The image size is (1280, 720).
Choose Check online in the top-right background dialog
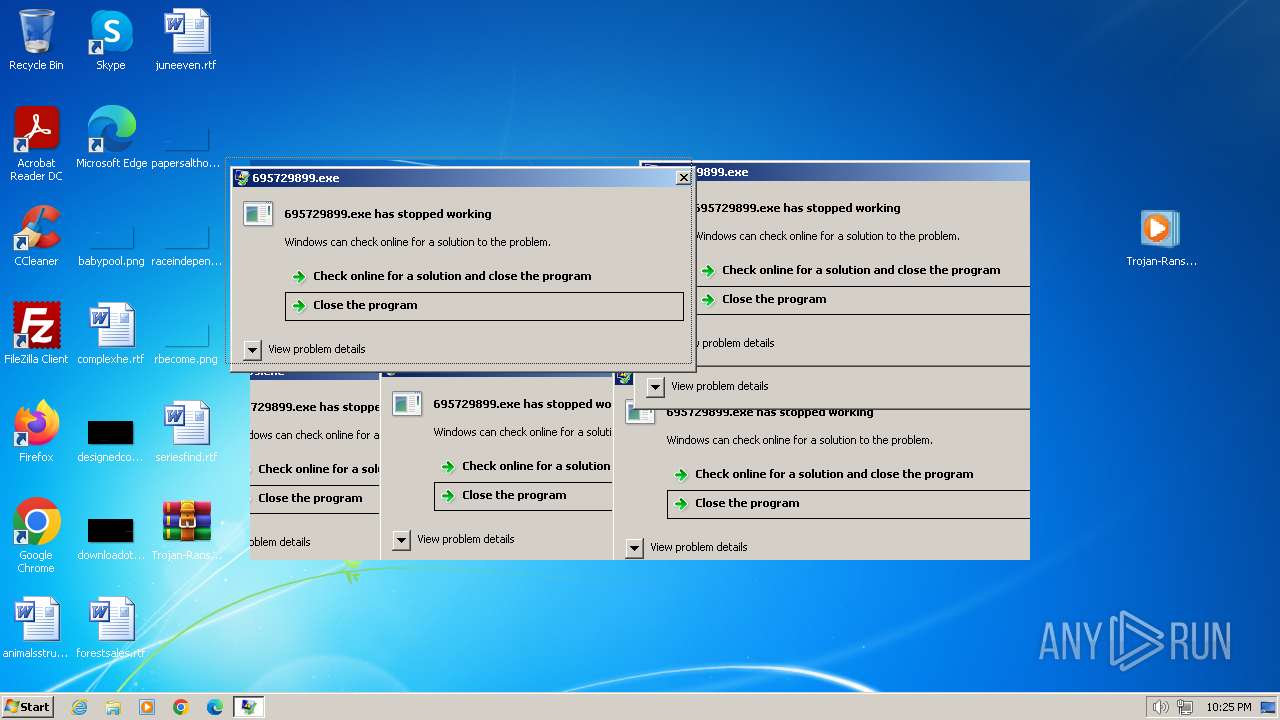[861, 270]
